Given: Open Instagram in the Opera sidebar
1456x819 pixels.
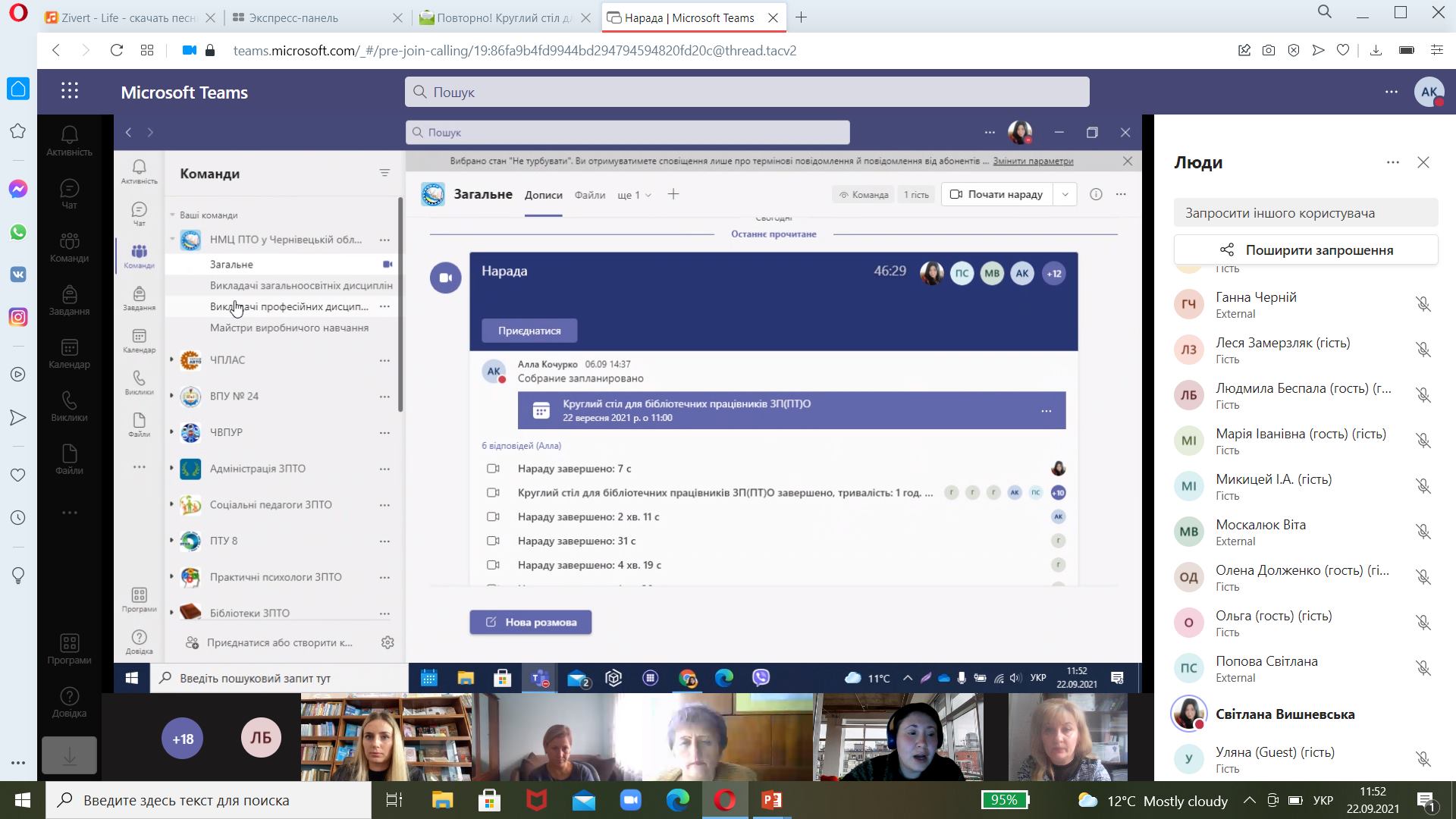Looking at the screenshot, I should coord(18,317).
